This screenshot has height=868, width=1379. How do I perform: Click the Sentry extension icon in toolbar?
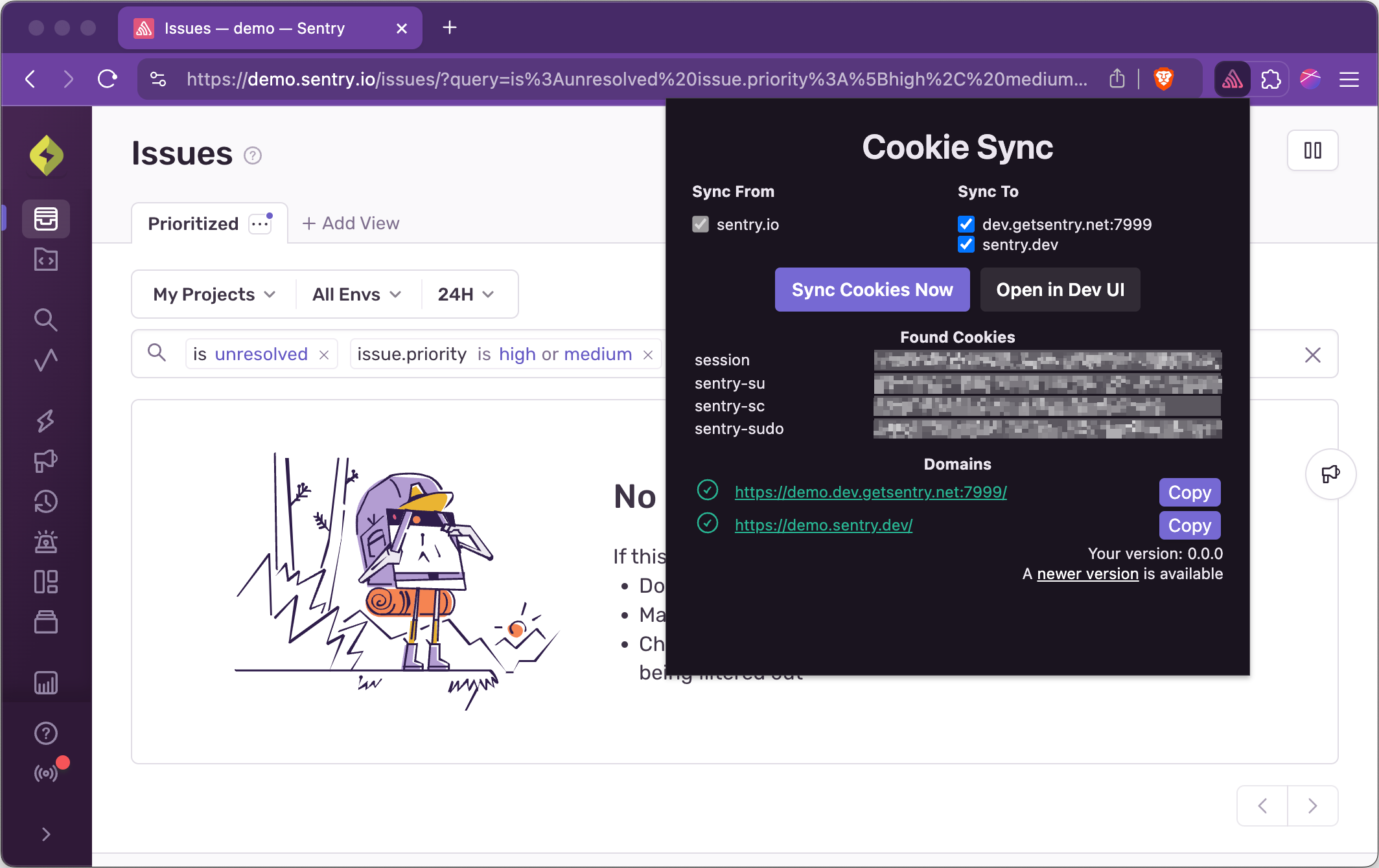pos(1232,80)
